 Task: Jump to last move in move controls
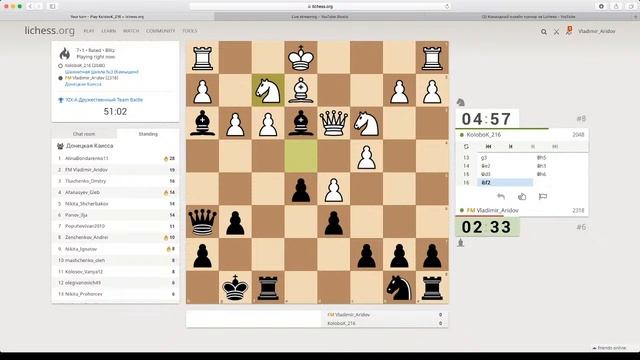point(555,147)
